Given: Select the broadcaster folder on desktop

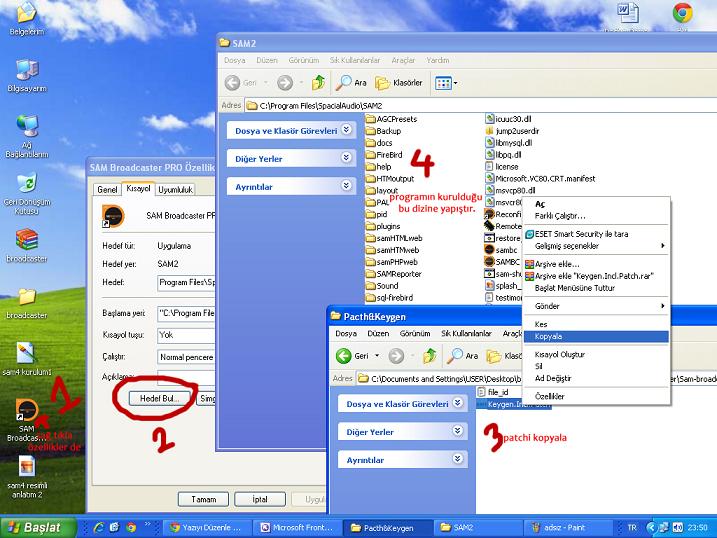Looking at the screenshot, I should pyautogui.click(x=27, y=304).
